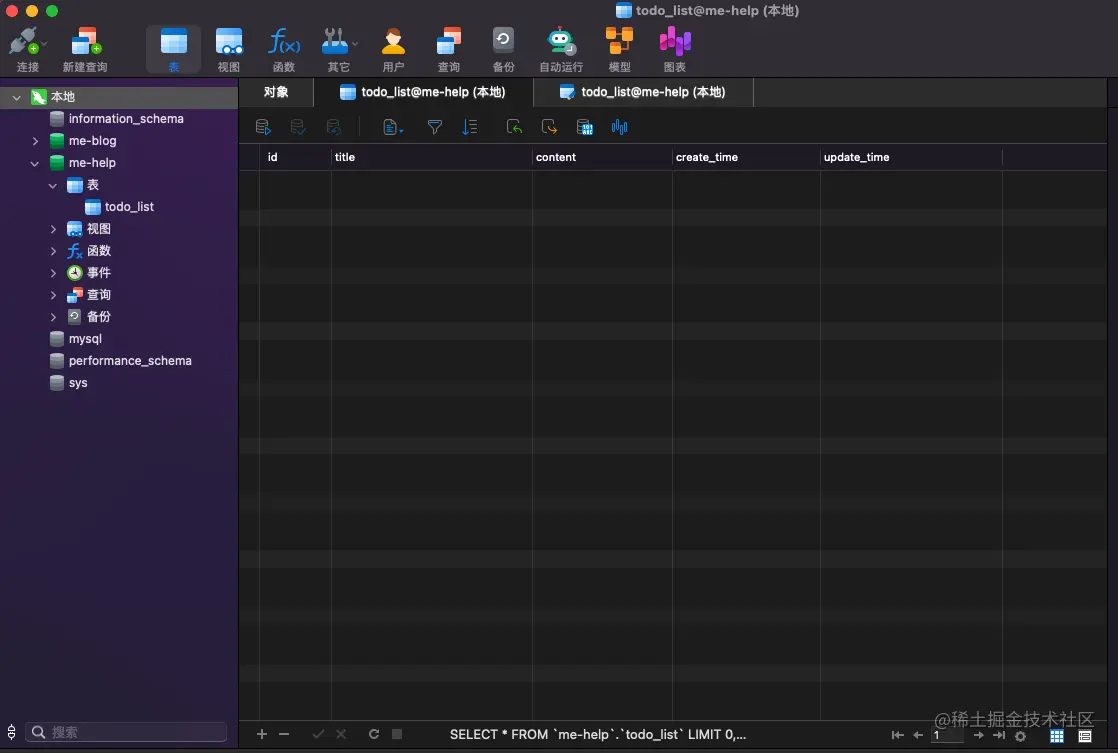Click the export wizard icon with orange arrow
The height and width of the screenshot is (753, 1118).
[x=549, y=127]
